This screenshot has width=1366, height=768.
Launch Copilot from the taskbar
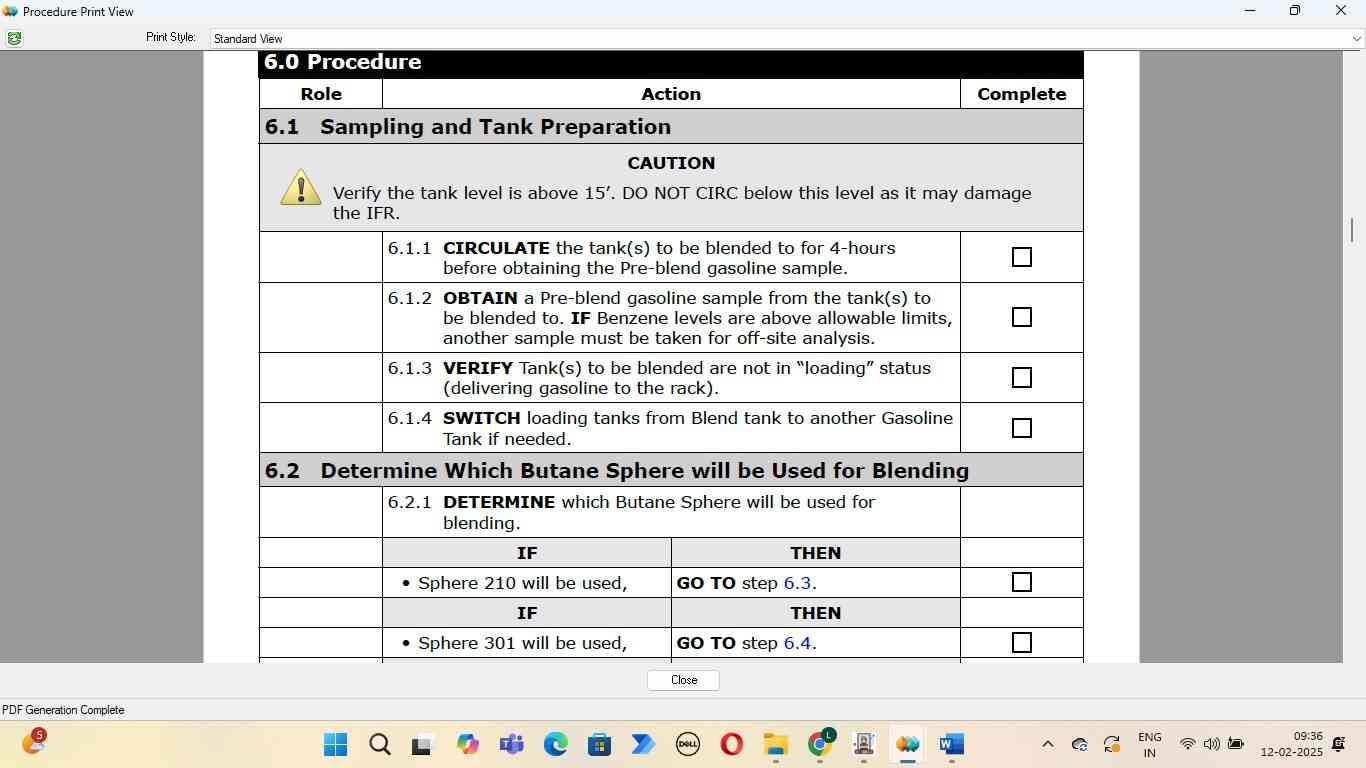[467, 744]
